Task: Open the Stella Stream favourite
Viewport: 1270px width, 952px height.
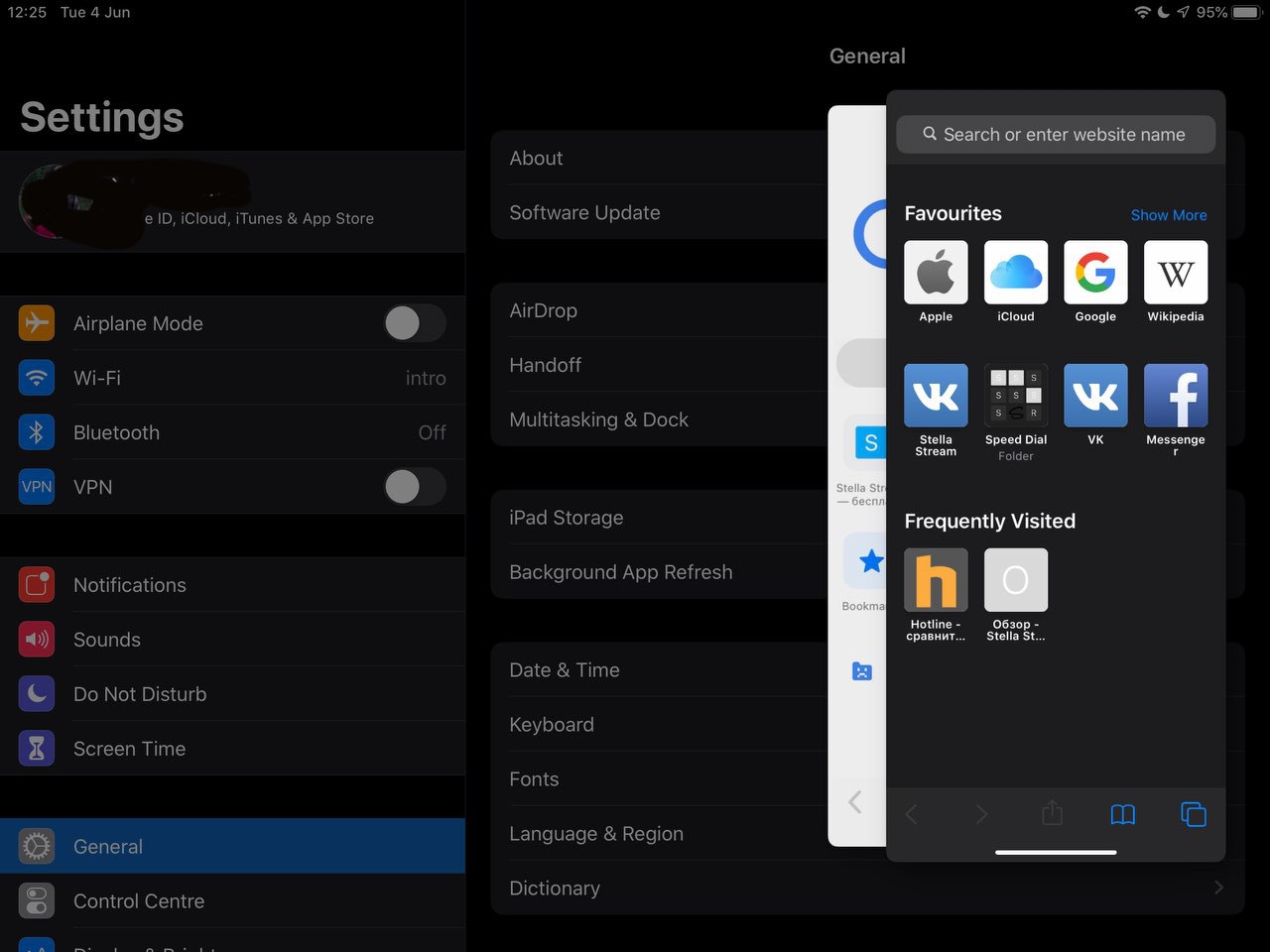Action: click(x=936, y=395)
